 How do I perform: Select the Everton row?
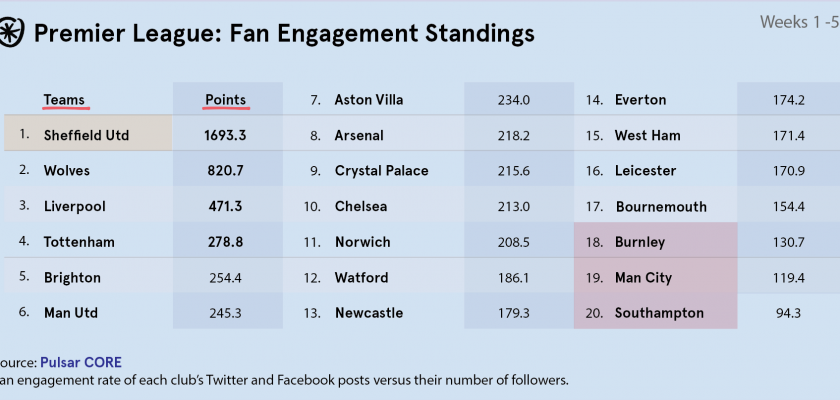point(640,100)
